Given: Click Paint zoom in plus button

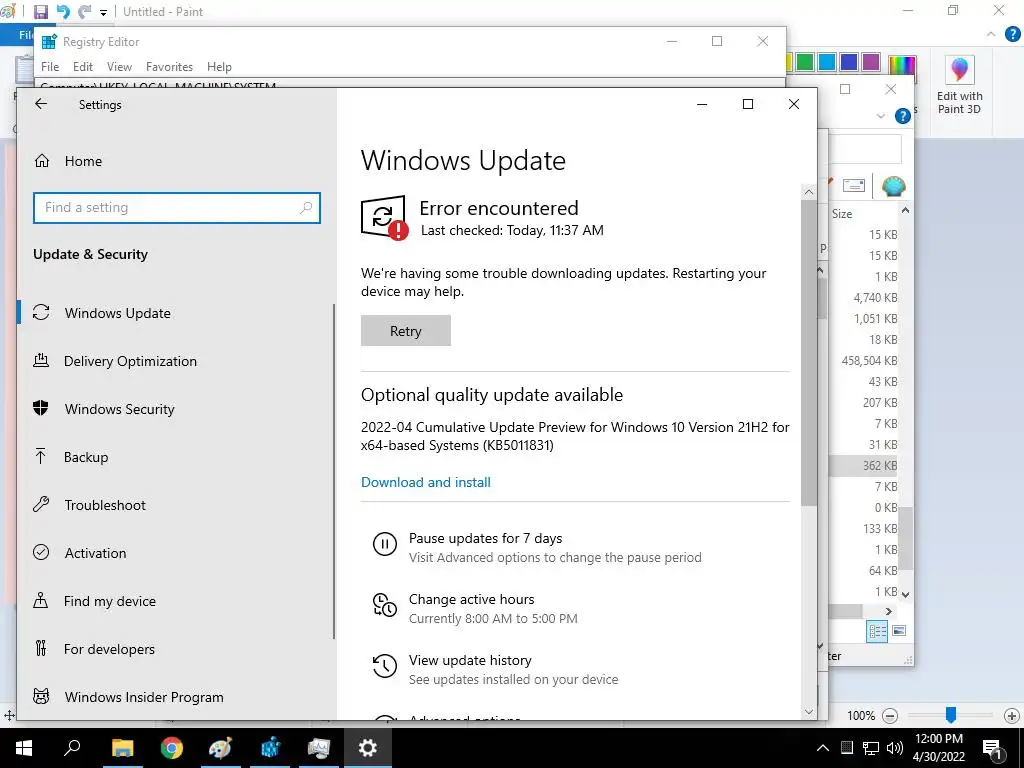Looking at the screenshot, I should tap(1011, 716).
